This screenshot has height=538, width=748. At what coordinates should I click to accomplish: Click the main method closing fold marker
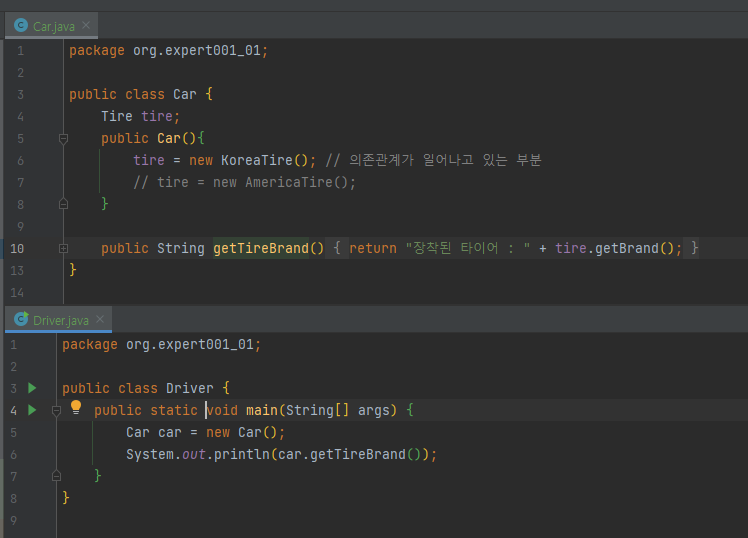click(x=56, y=476)
